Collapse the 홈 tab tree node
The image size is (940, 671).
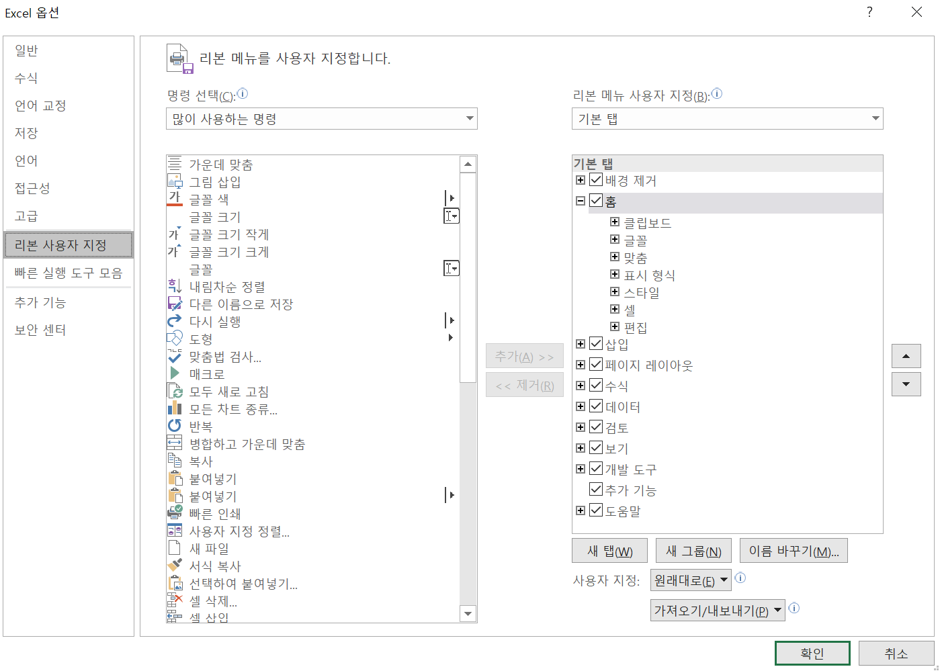[x=580, y=201]
